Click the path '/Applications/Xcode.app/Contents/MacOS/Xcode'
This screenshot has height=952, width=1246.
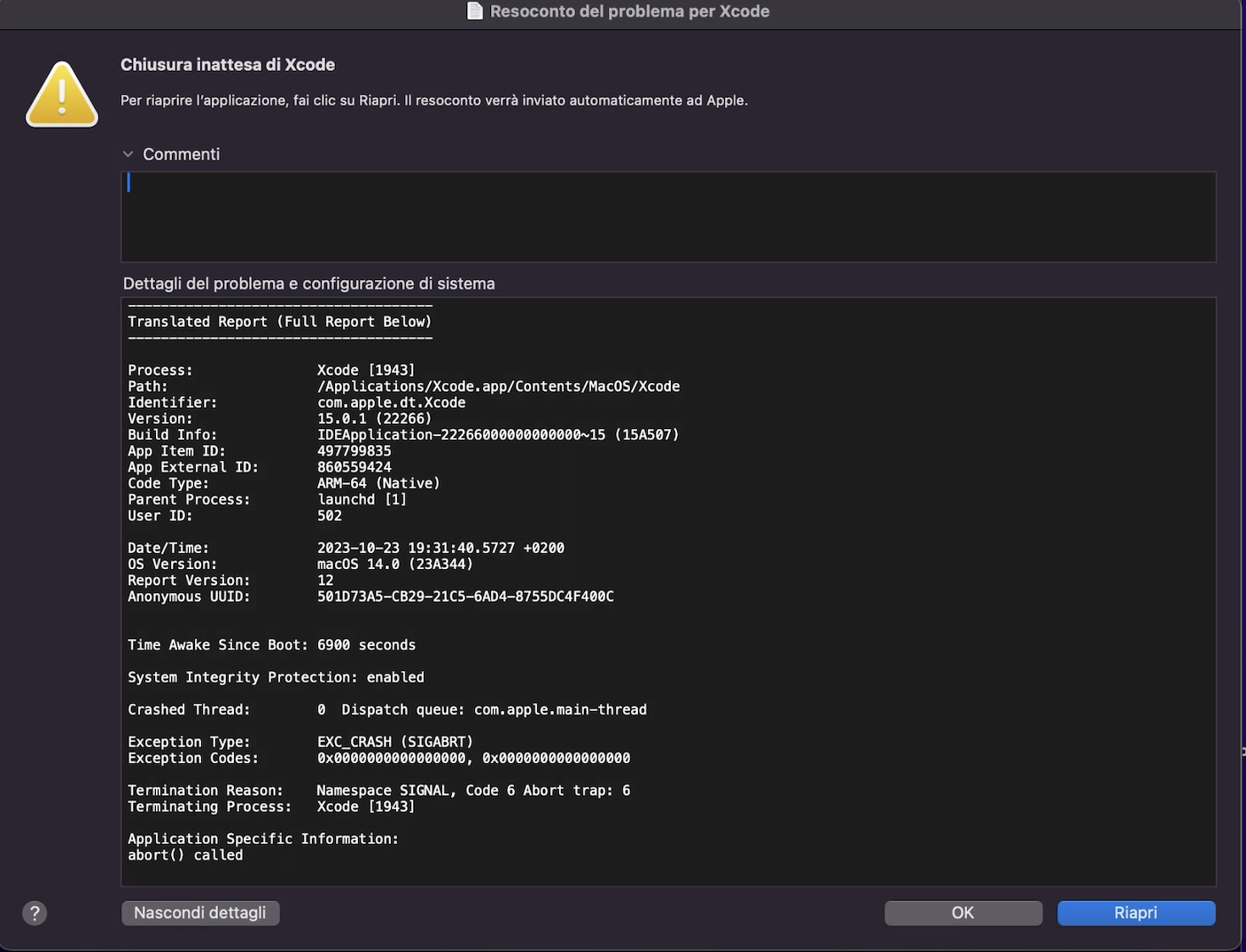pos(499,386)
